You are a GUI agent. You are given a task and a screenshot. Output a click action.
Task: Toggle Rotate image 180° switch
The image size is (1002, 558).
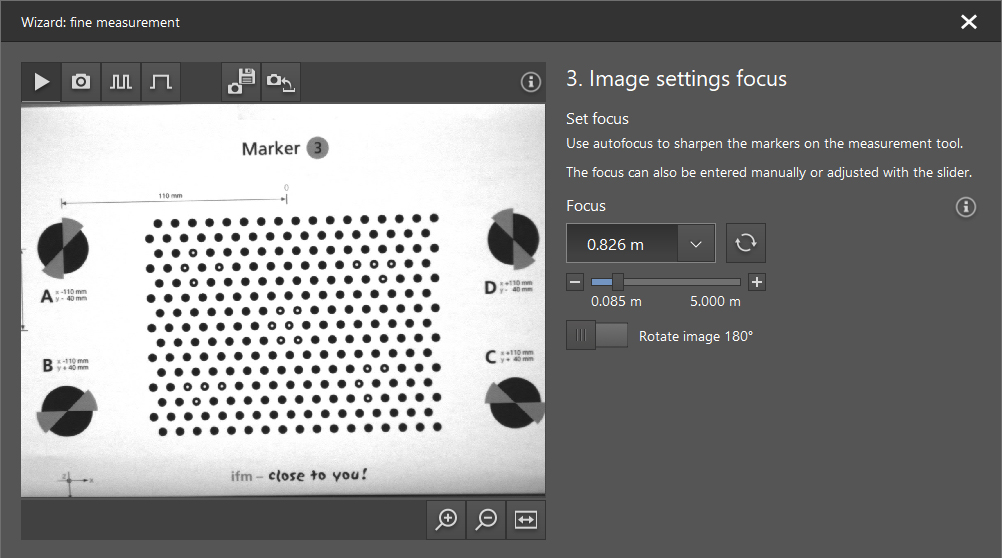point(597,336)
